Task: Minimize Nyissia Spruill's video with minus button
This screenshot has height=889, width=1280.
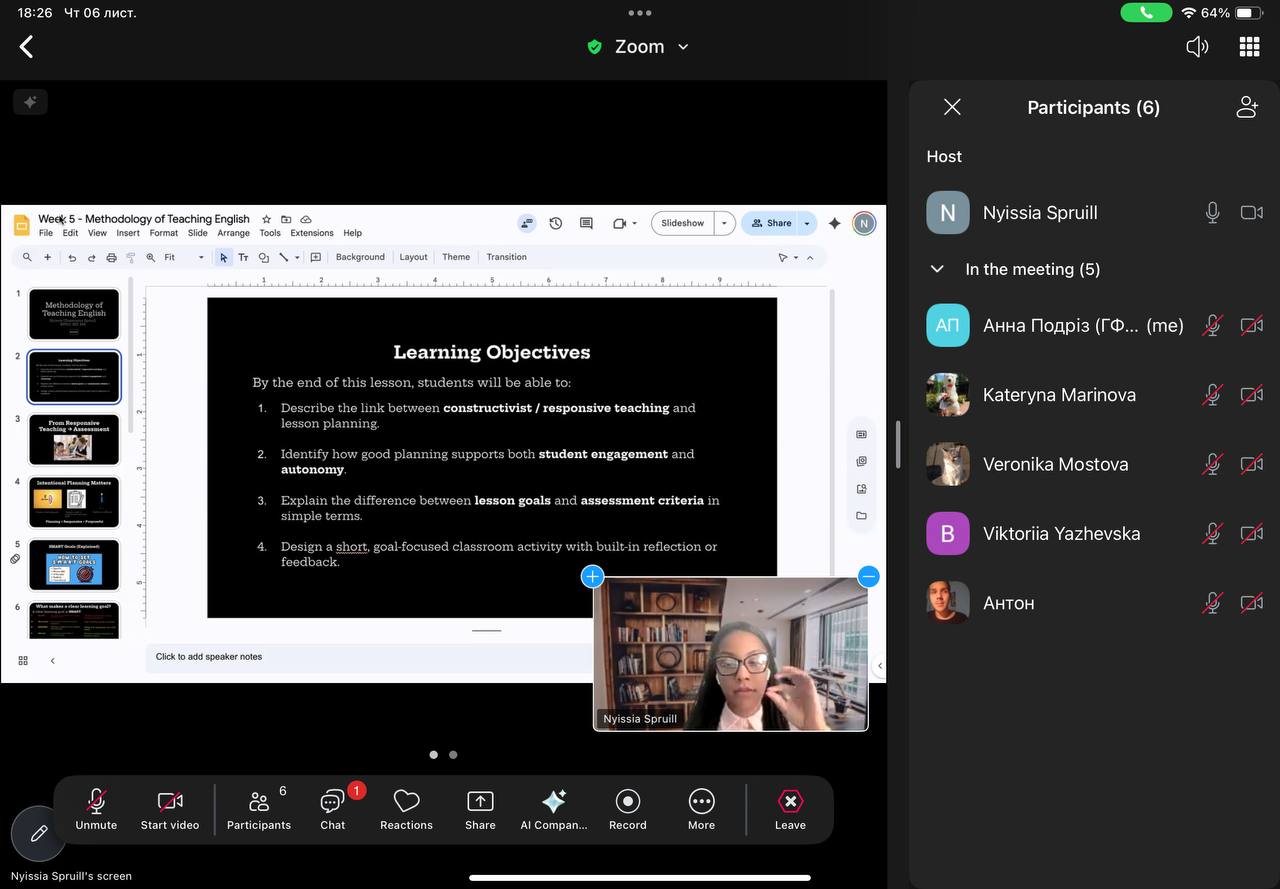Action: 868,576
